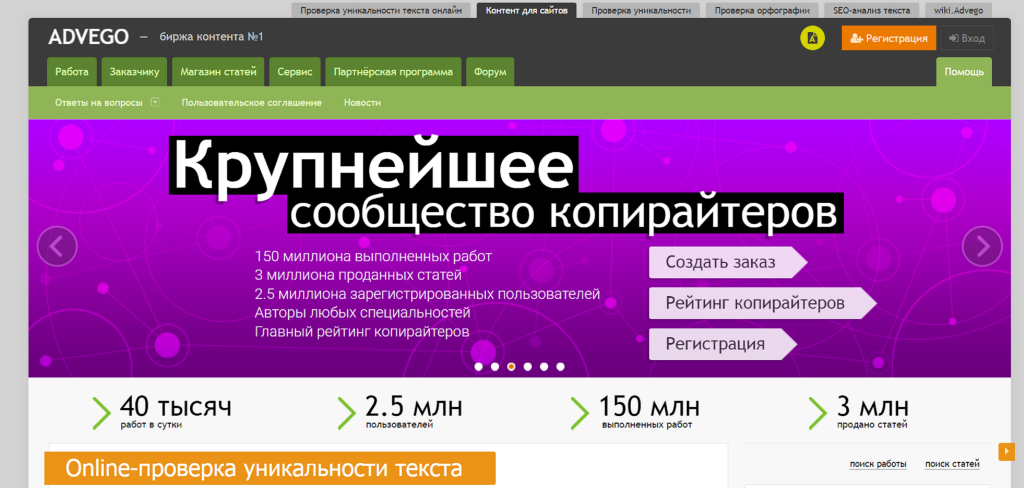The width and height of the screenshot is (1024, 488).
Task: Click Online-проверка уникальности текста heading
Action: 270,468
